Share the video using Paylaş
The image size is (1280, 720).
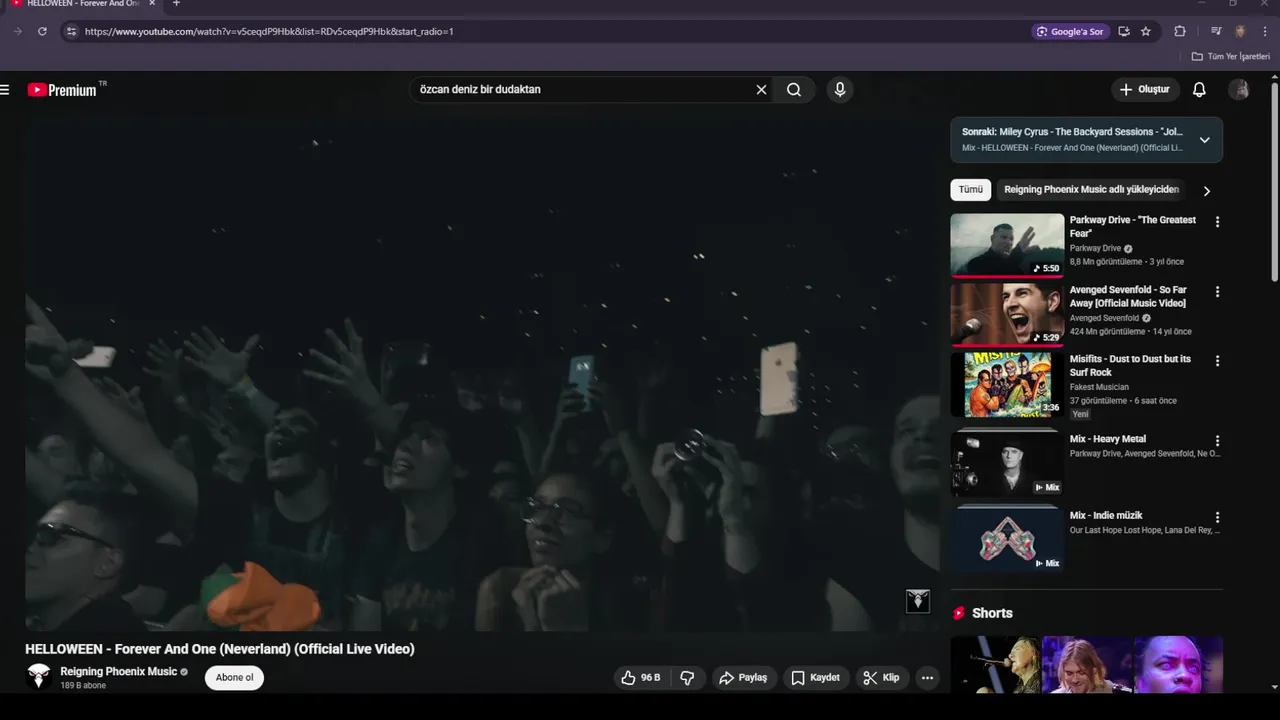[x=743, y=678]
